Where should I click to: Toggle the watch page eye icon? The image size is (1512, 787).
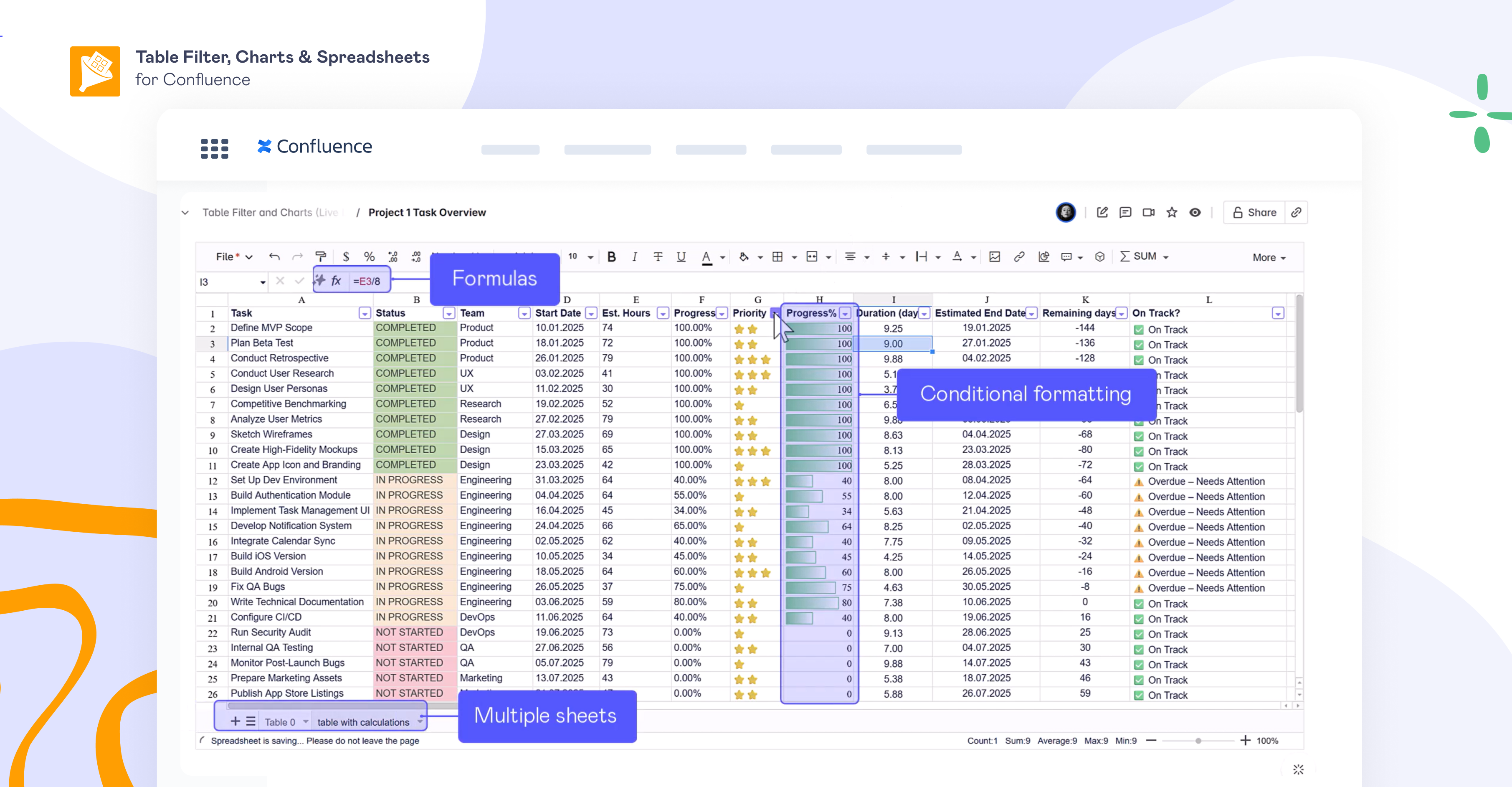pyautogui.click(x=1195, y=213)
